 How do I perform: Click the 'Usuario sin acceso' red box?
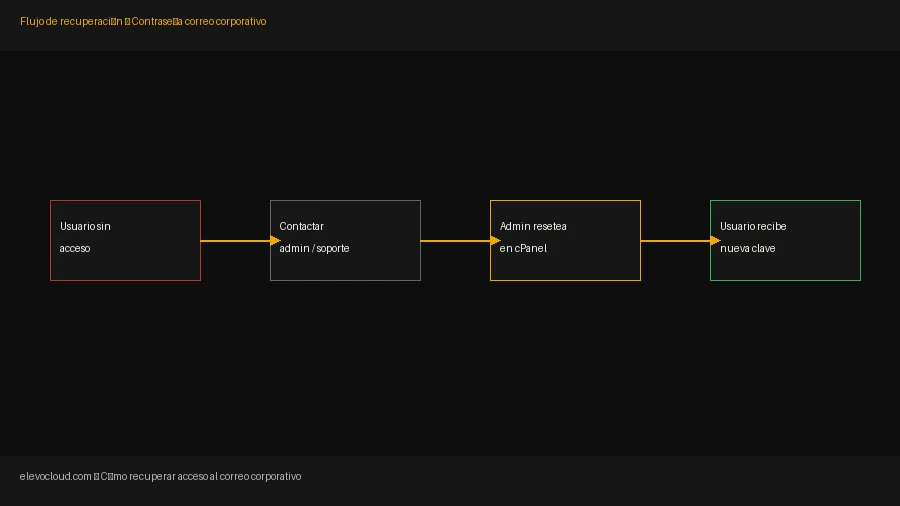(125, 240)
